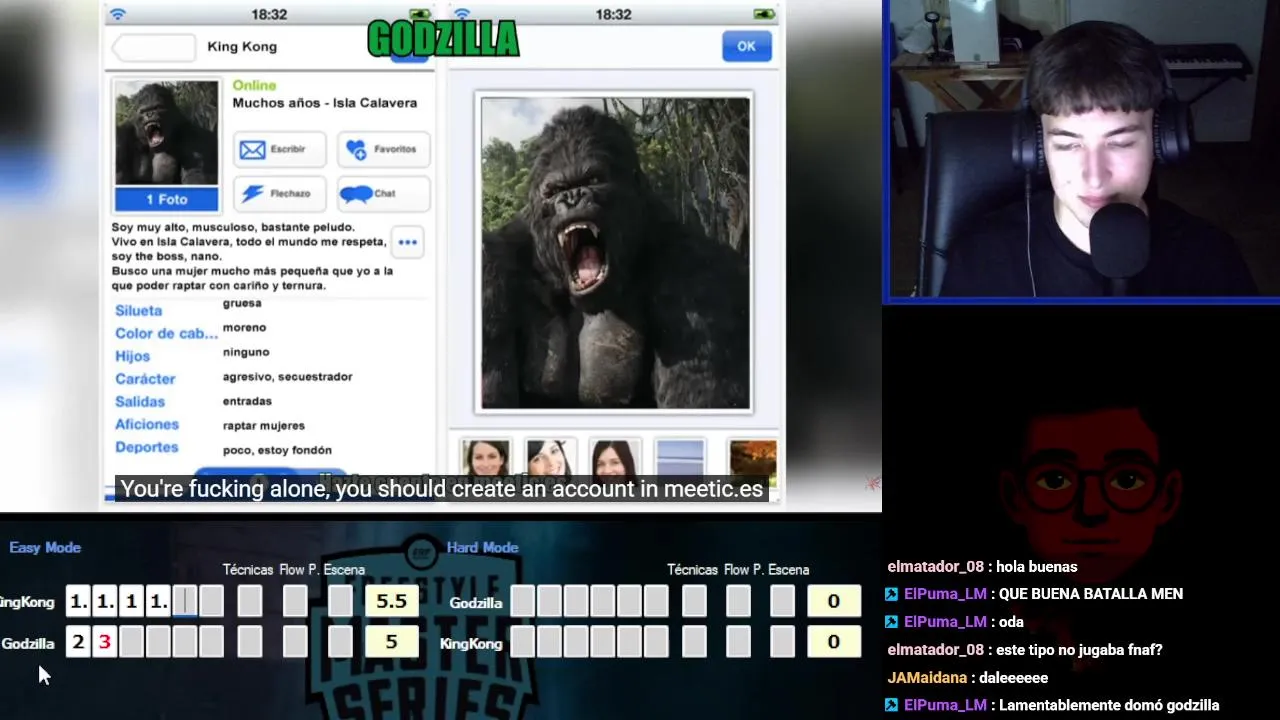Screen dimensions: 1280x720
Task: Click KingKong's Técnicas cell in Easy Mode
Action: [249, 601]
